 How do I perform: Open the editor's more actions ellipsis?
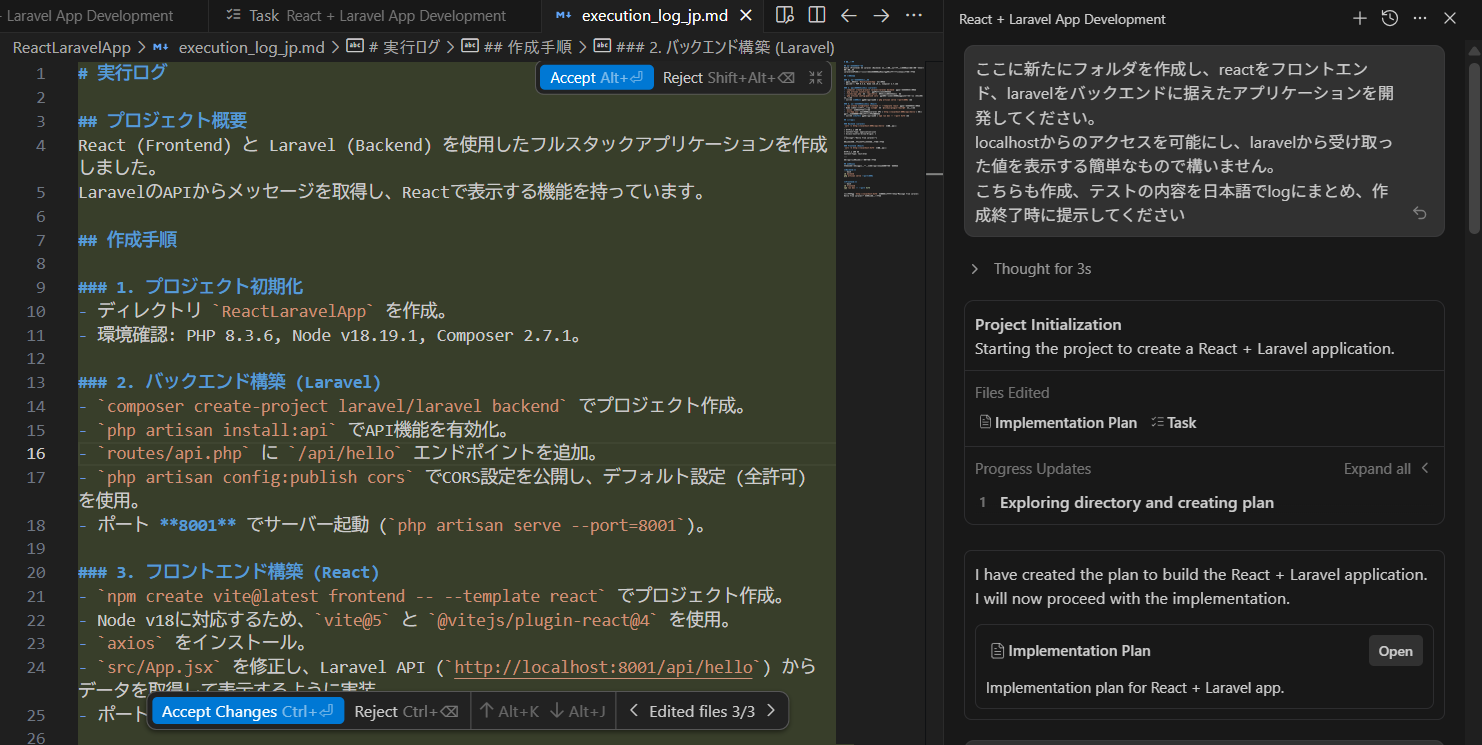pyautogui.click(x=913, y=15)
